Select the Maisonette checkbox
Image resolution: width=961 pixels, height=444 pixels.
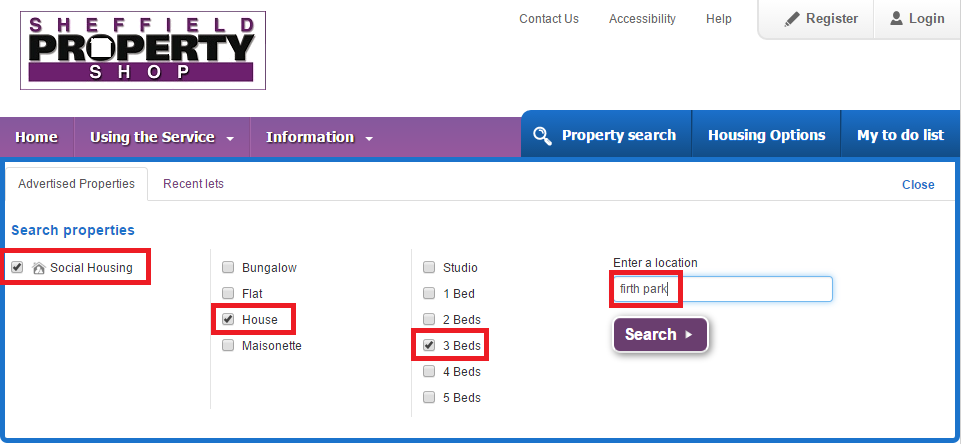[228, 345]
